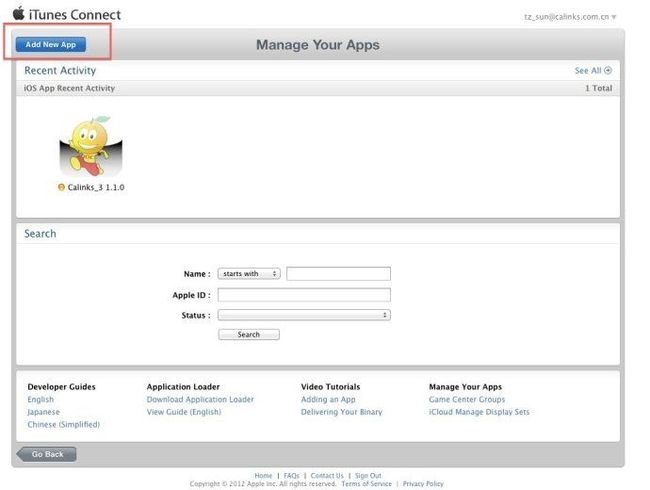
Task: Click iCloud Manage Display Sets link
Action: coord(479,412)
